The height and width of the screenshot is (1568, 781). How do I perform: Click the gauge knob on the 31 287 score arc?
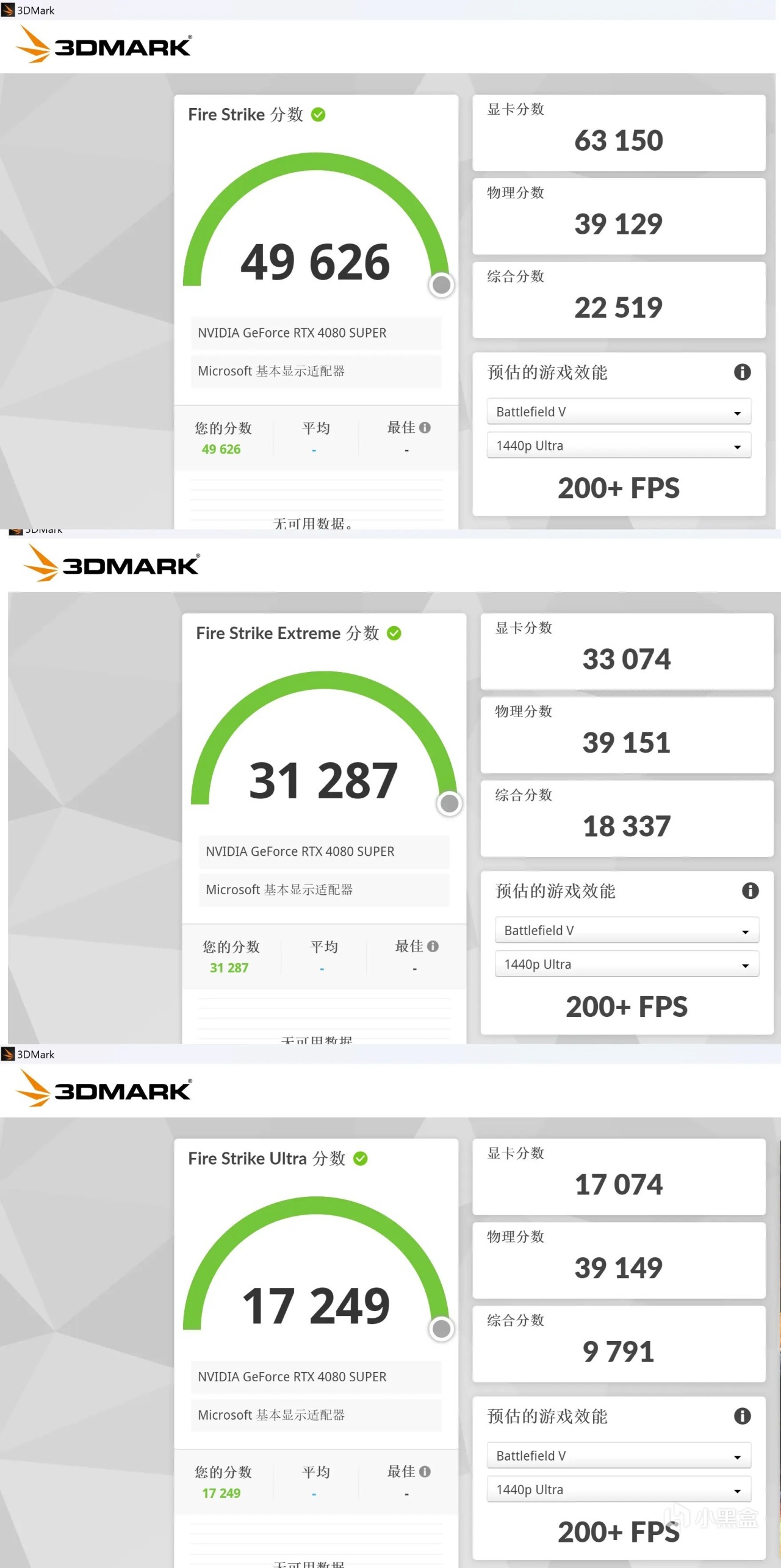[x=449, y=803]
